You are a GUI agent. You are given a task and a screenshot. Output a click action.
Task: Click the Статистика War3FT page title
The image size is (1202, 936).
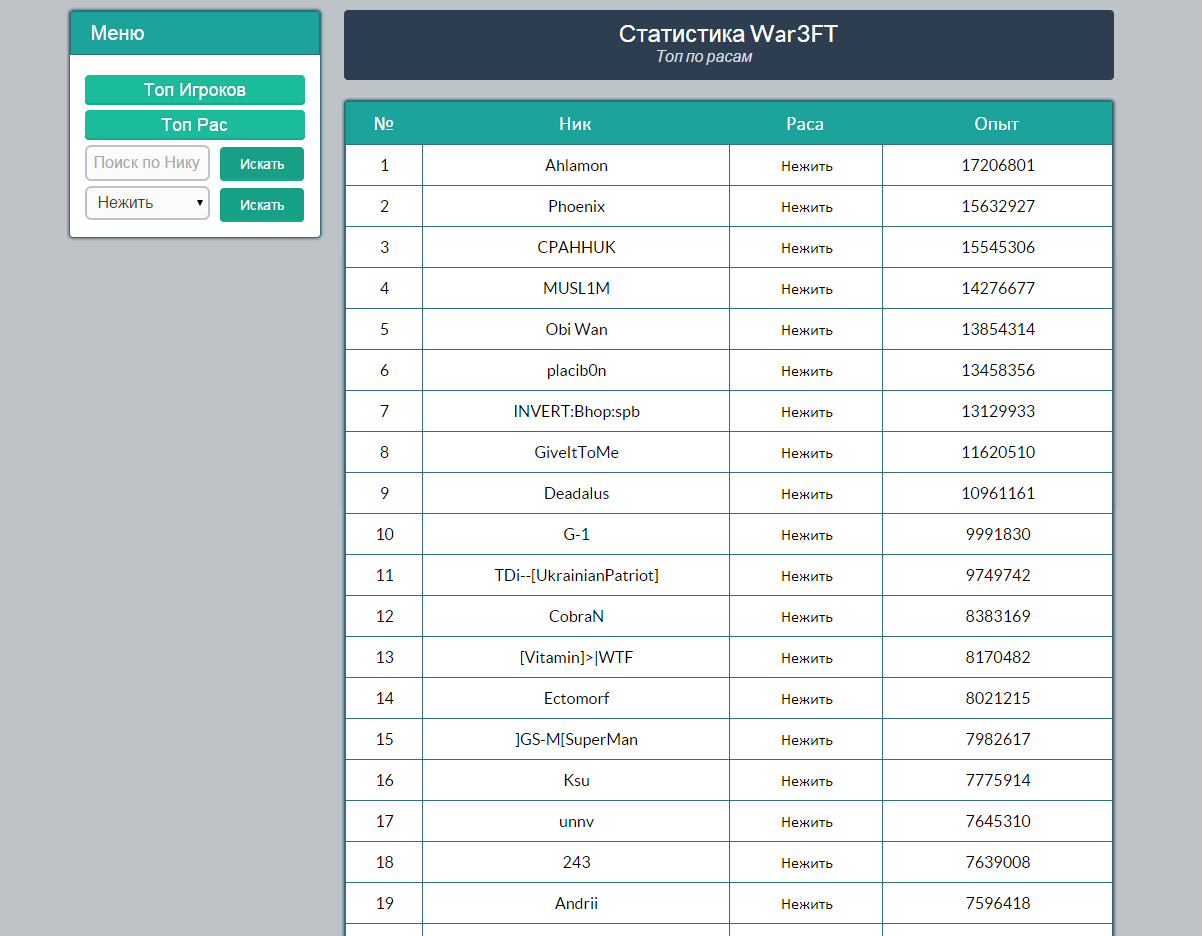(x=728, y=34)
